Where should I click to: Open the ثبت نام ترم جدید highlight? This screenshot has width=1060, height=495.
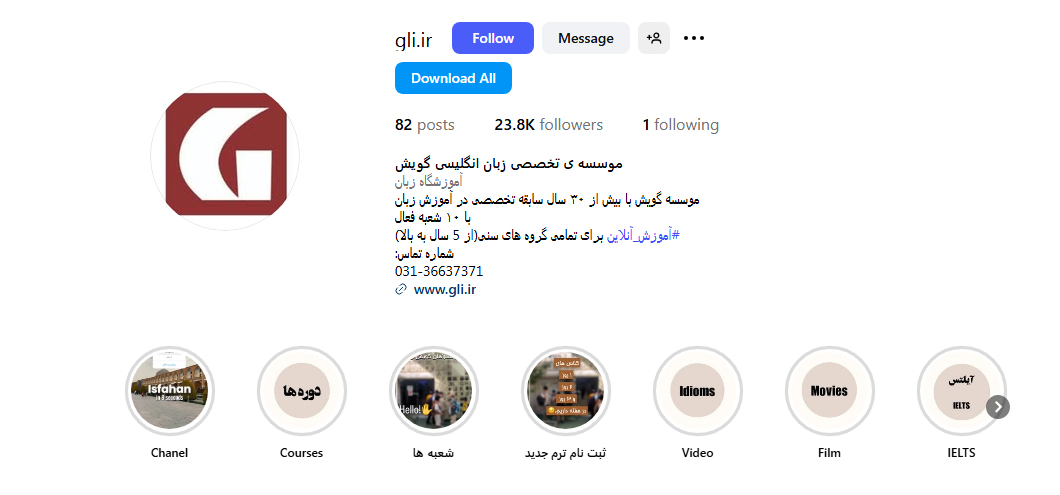(565, 391)
